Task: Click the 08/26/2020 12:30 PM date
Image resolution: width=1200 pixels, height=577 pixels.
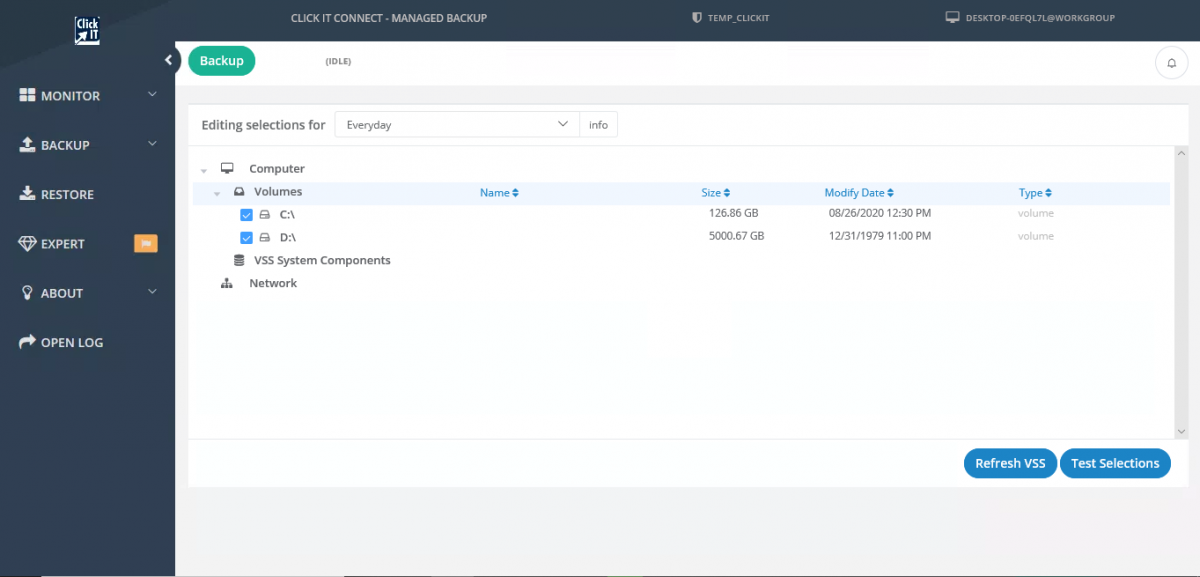Action: coord(880,213)
